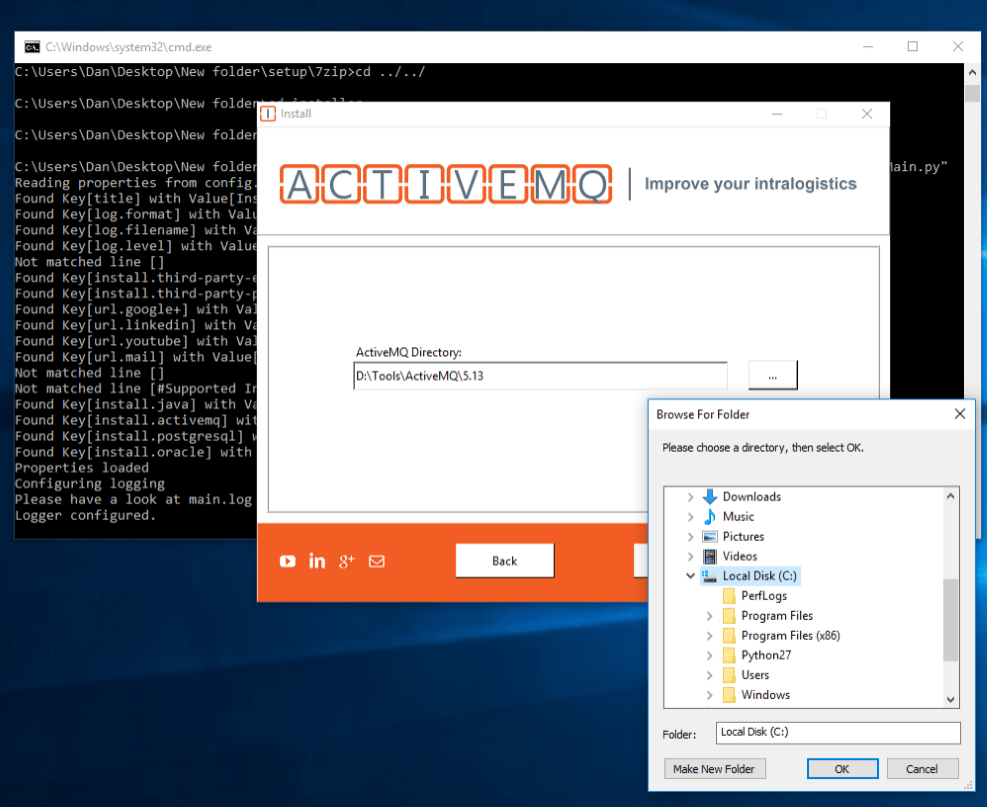
Task: Click the Local Disk (C:) drive icon
Action: pos(710,576)
